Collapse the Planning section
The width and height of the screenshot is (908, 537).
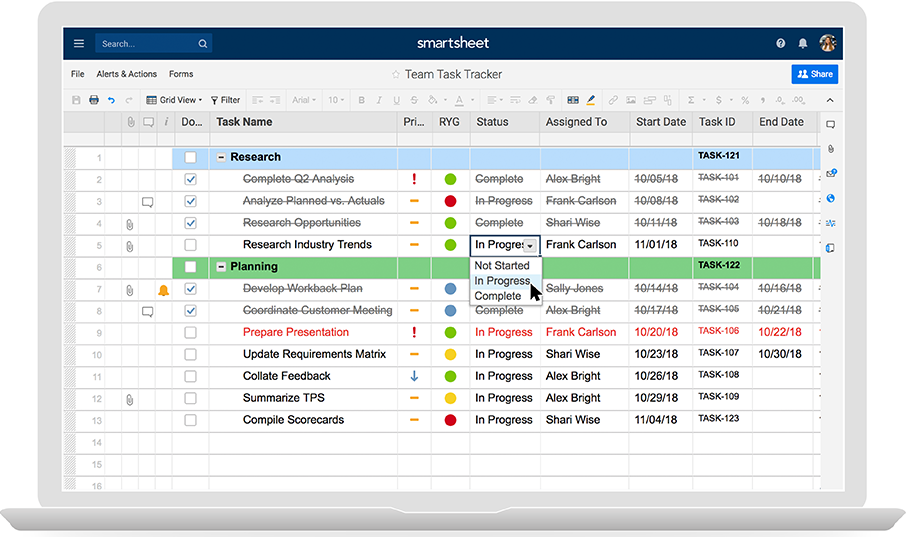221,267
